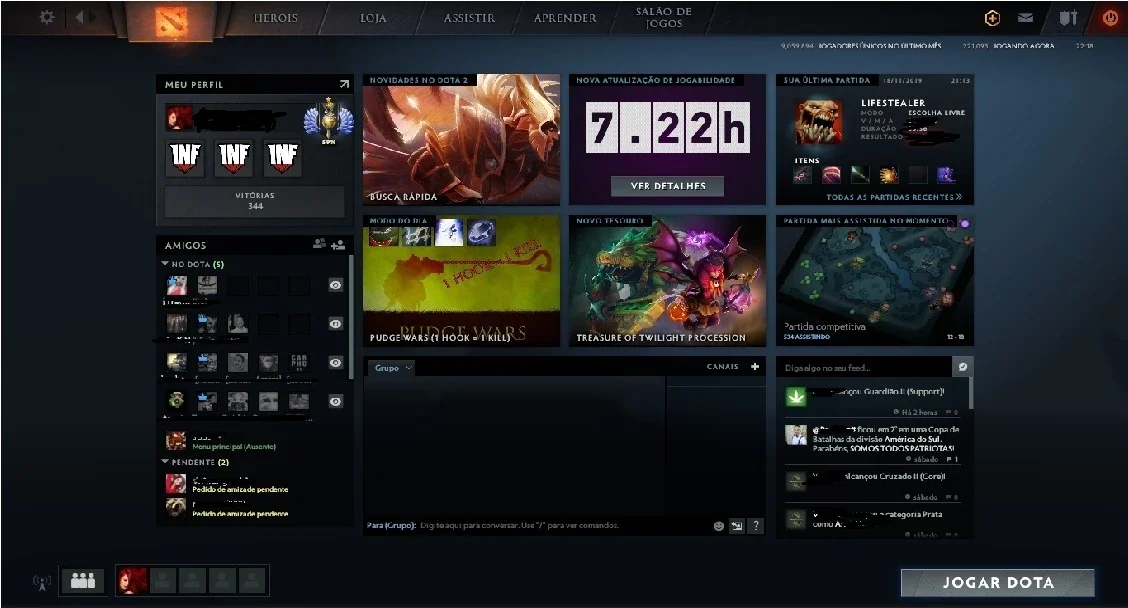Watch second friend party with eye icon
Viewport: 1128px width, 608px height.
pyautogui.click(x=335, y=324)
